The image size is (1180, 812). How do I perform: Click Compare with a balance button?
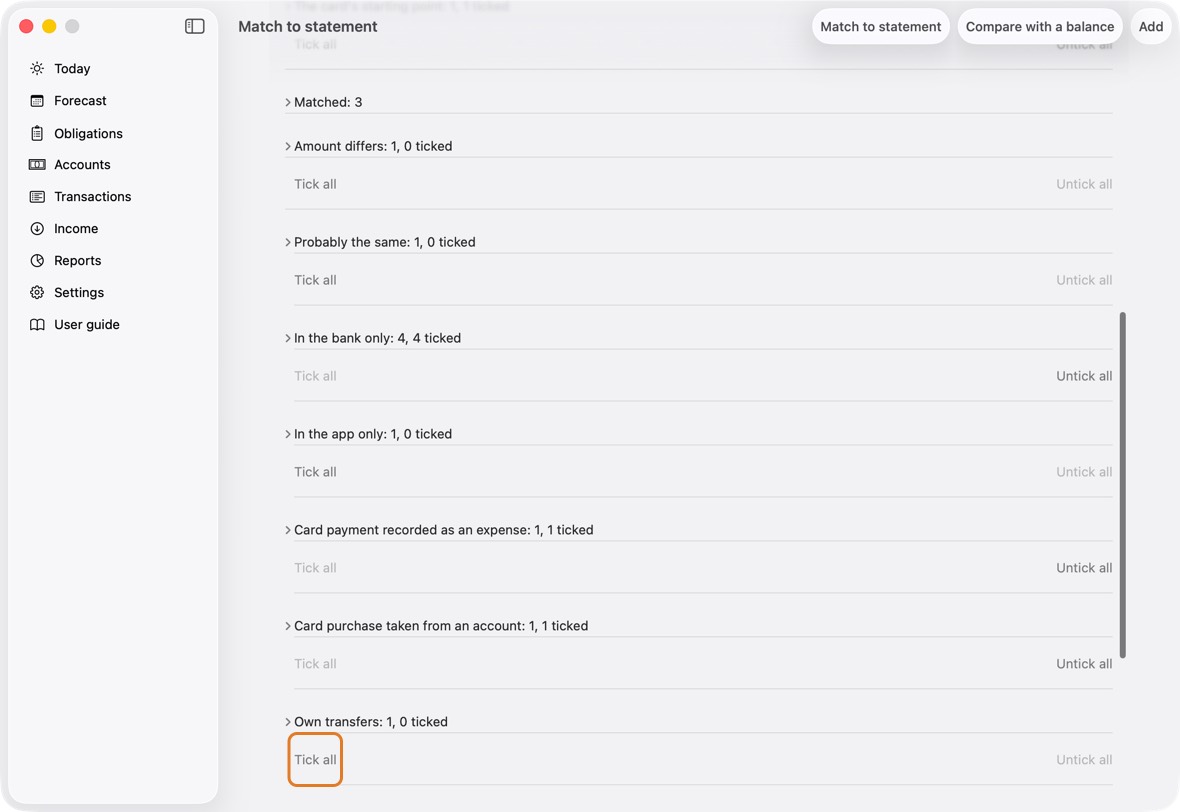pos(1040,26)
